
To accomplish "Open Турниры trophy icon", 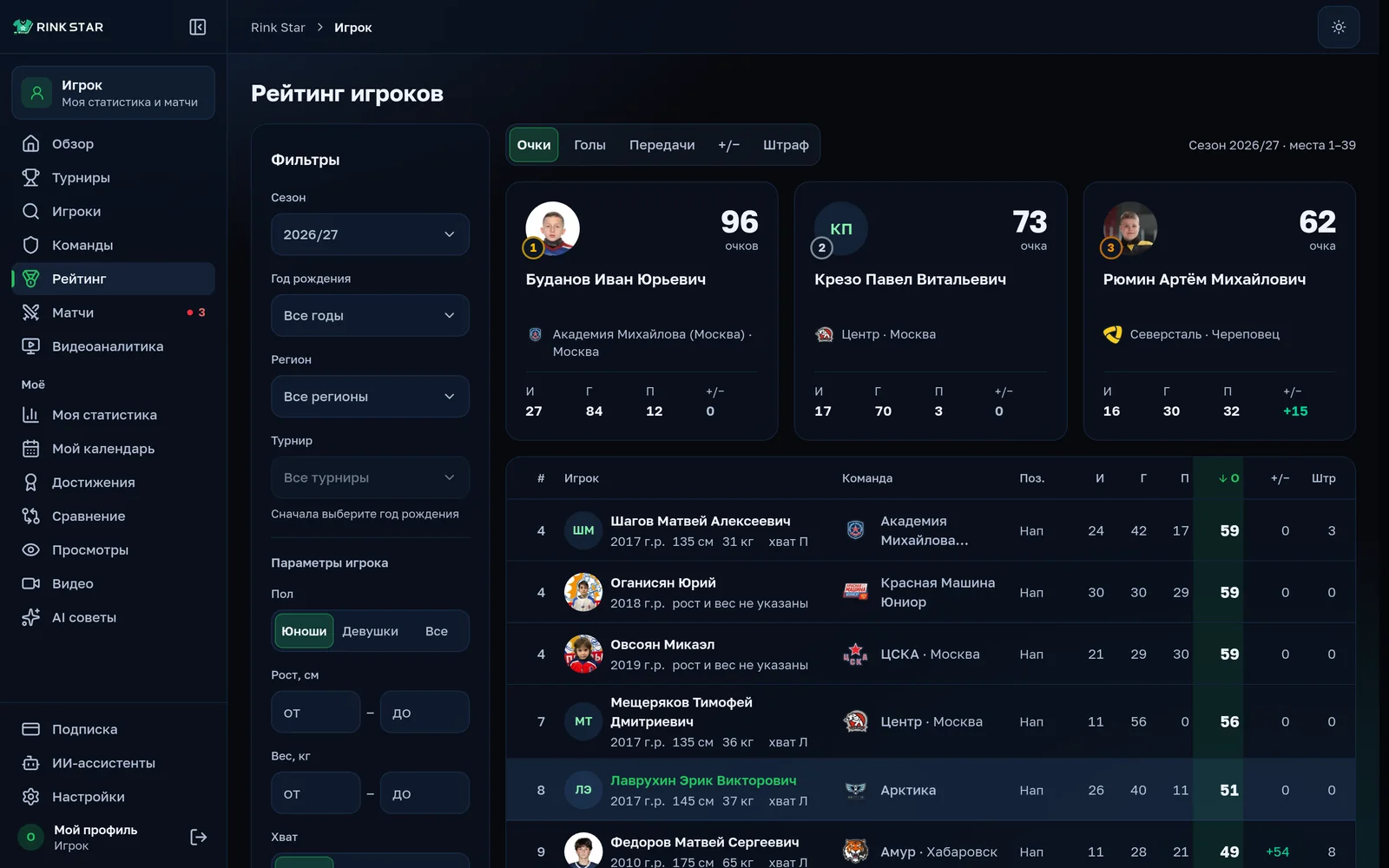I will click(30, 177).
